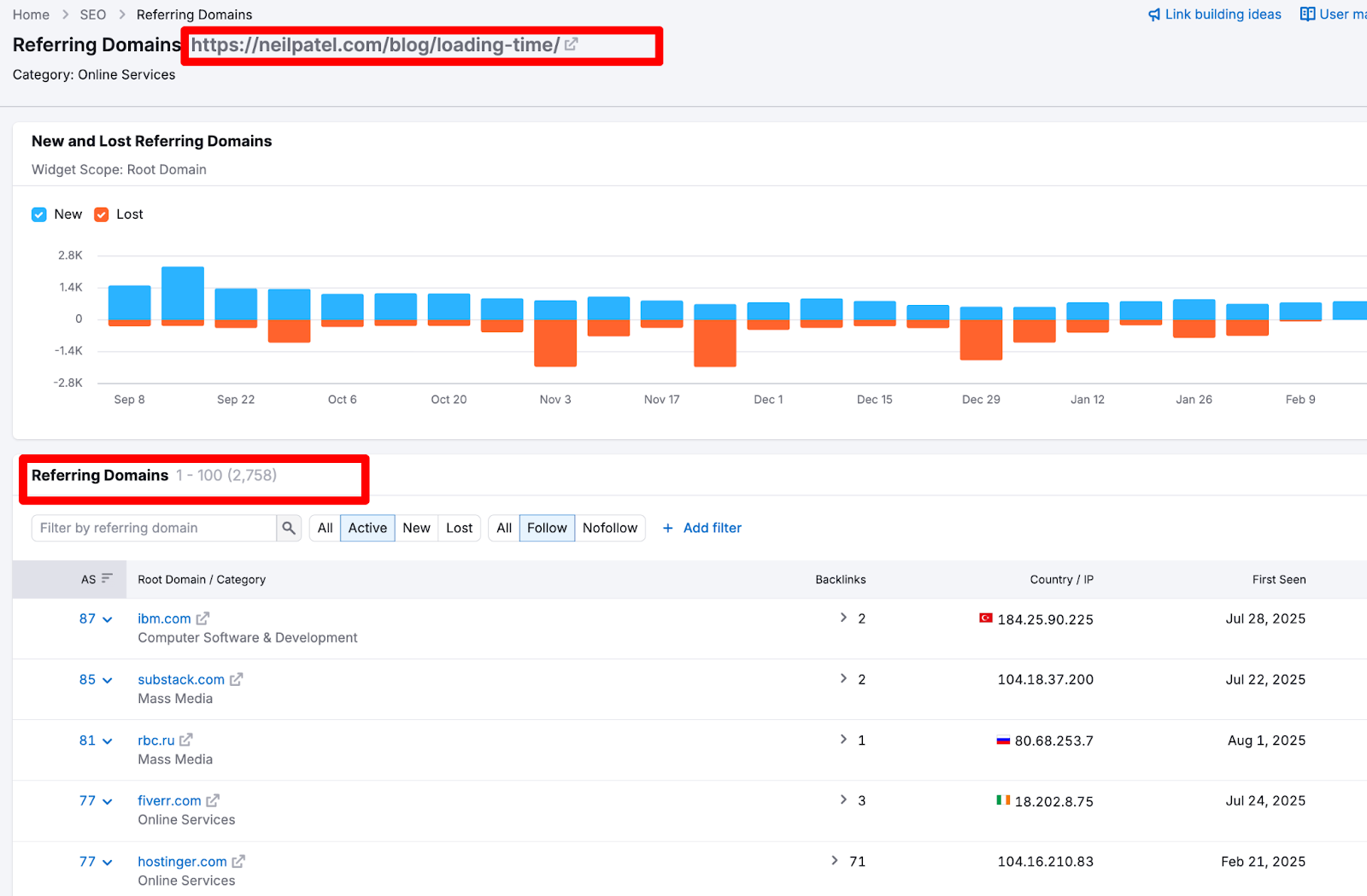Open fiverr.com external link icon
This screenshot has width=1367, height=896.
click(213, 801)
